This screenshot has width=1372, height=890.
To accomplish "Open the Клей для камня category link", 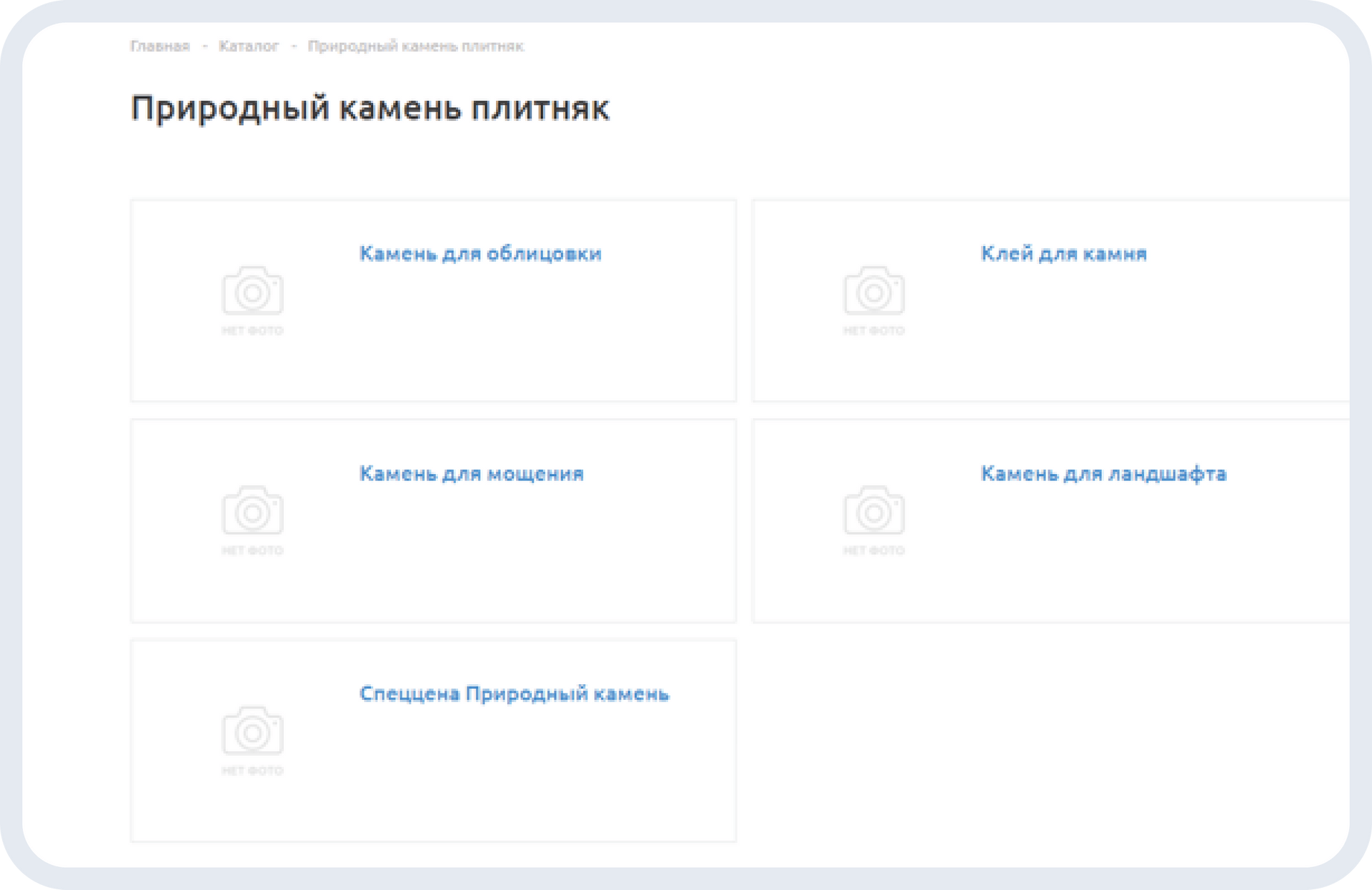I will pyautogui.click(x=1063, y=254).
